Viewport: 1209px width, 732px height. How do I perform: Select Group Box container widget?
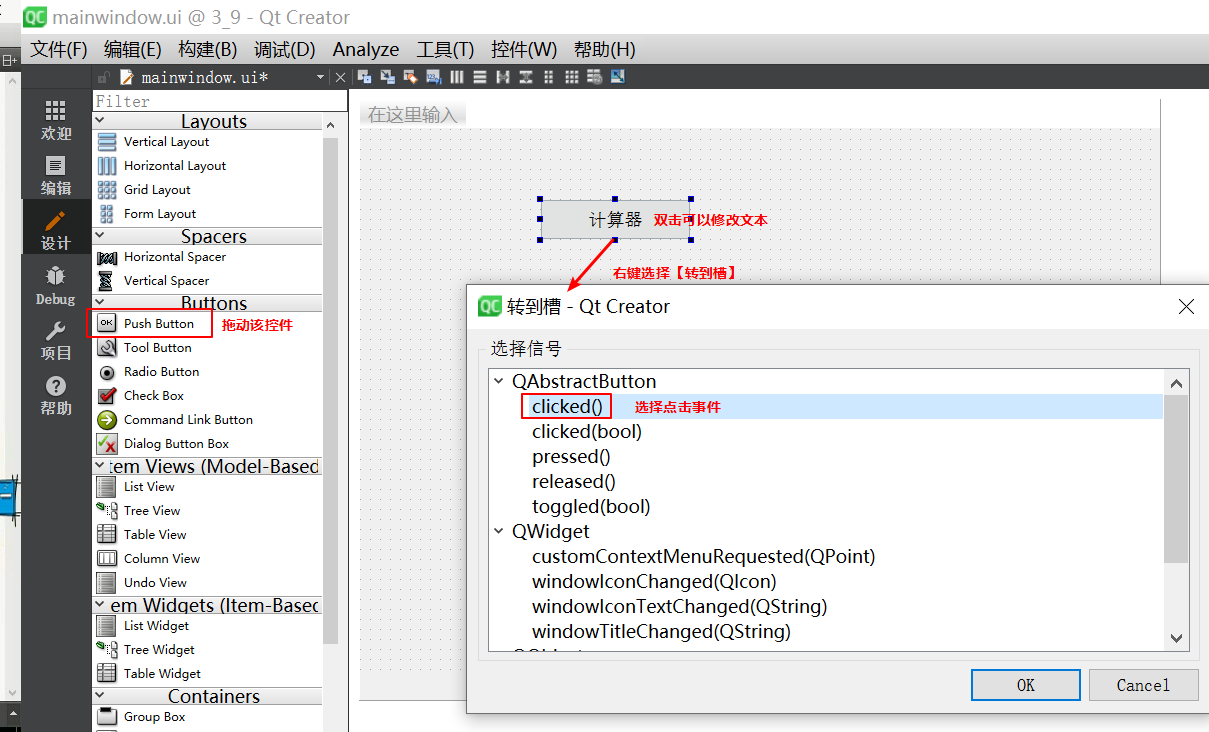point(154,717)
